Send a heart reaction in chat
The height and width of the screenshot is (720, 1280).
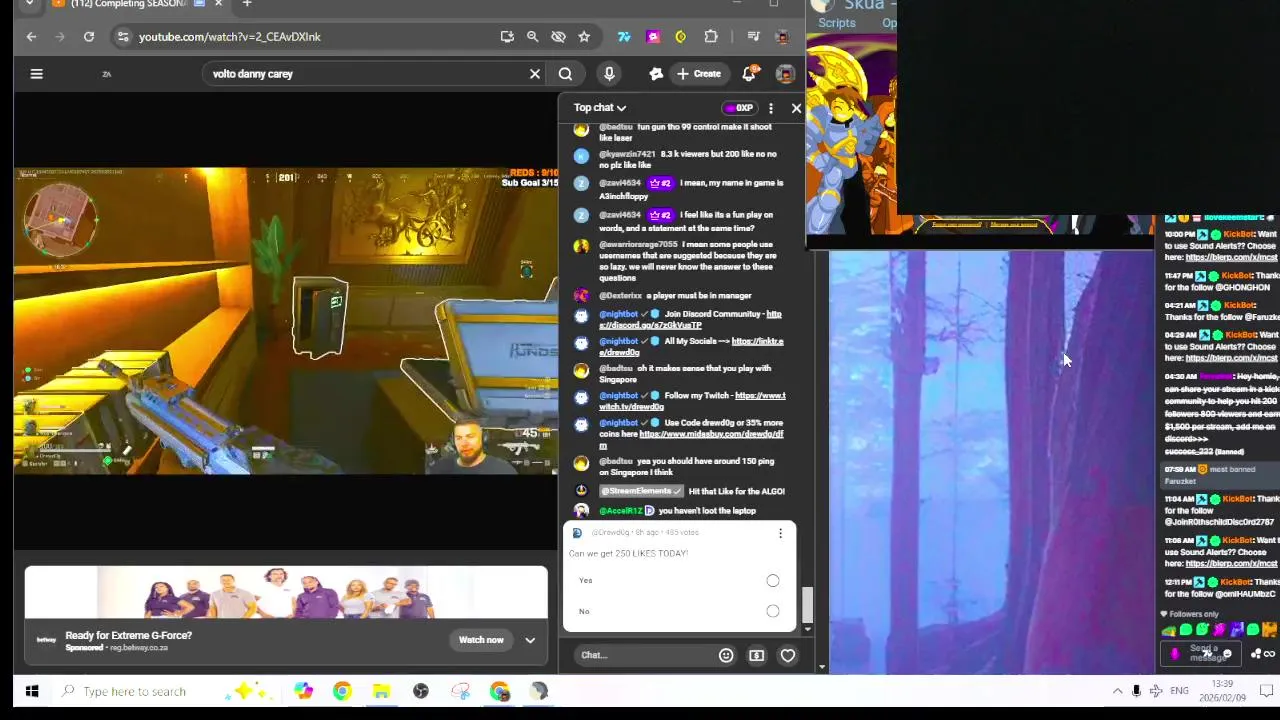point(788,656)
